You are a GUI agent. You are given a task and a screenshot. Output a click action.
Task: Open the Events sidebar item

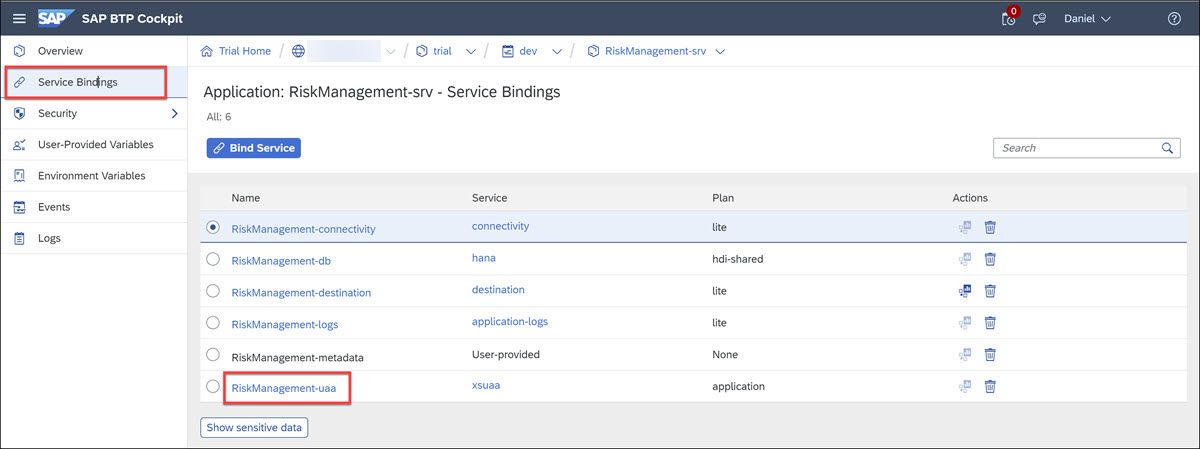point(94,207)
